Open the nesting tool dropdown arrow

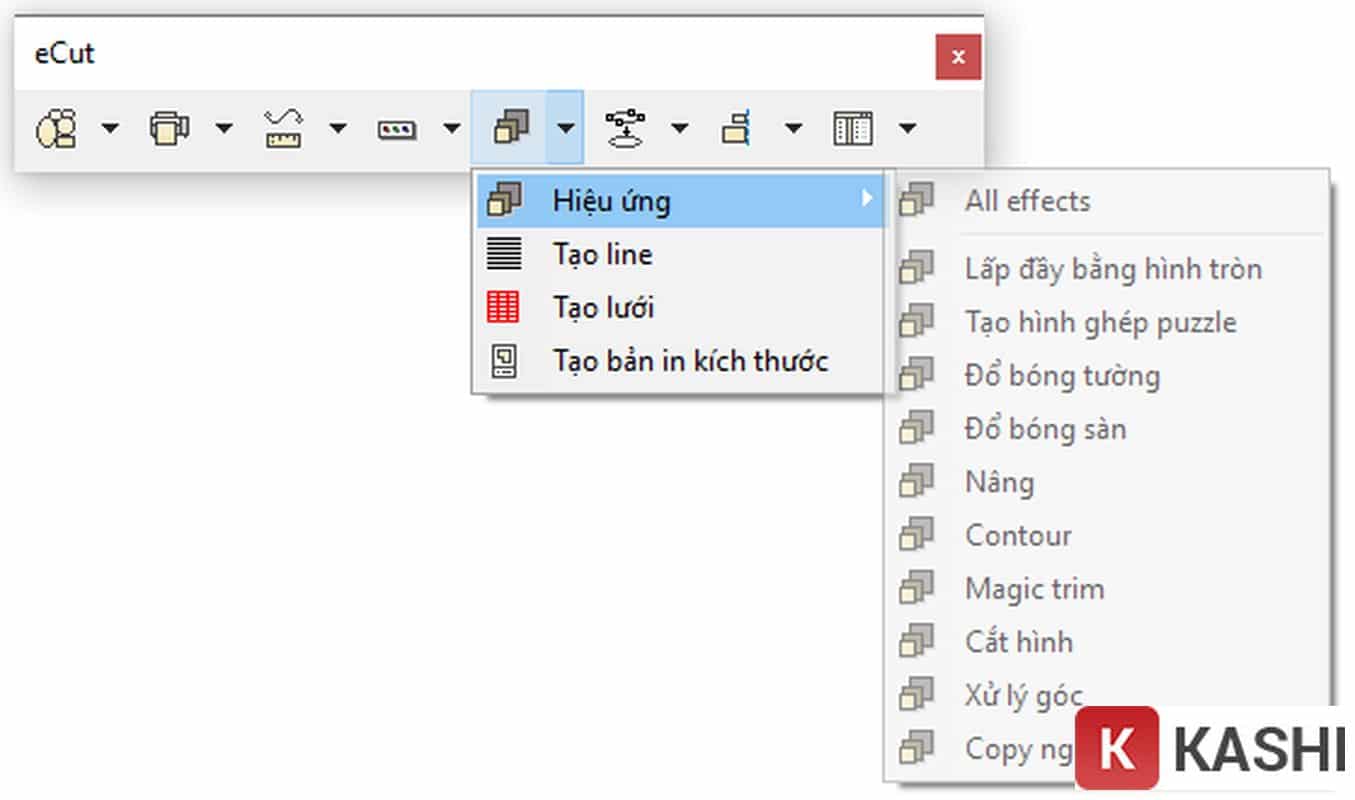tap(110, 127)
